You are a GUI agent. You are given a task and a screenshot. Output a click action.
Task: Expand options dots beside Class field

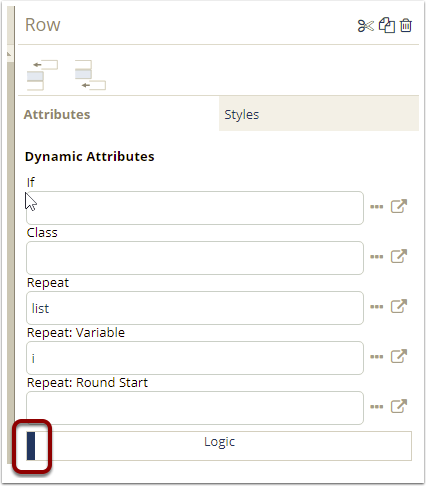377,257
